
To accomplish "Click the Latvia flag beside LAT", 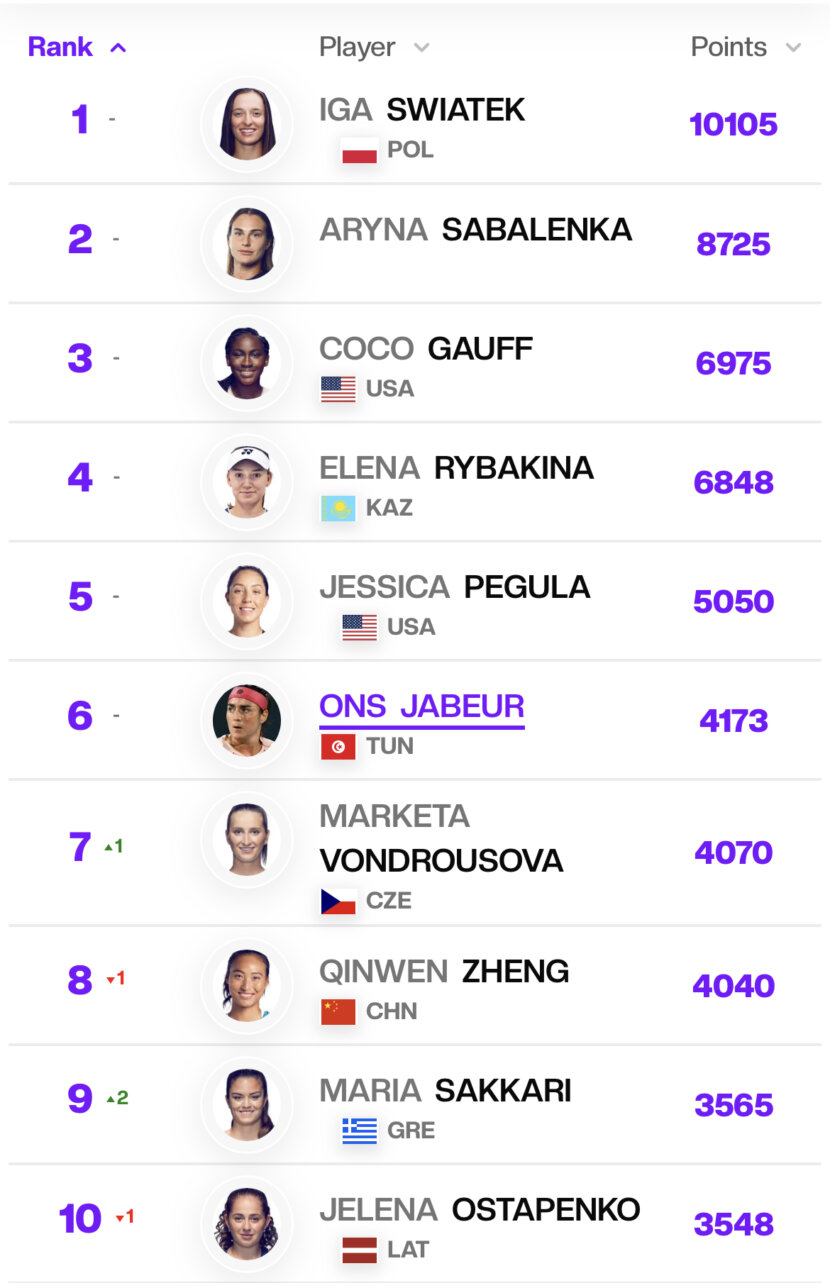I will point(359,1250).
